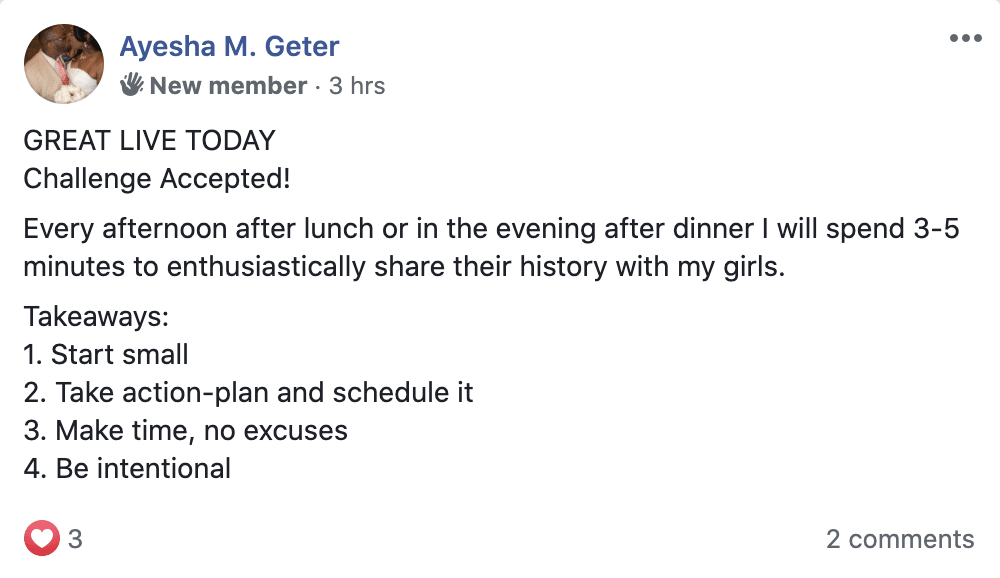Click the Takeaways: label
The width and height of the screenshot is (1000, 578).
[96, 316]
